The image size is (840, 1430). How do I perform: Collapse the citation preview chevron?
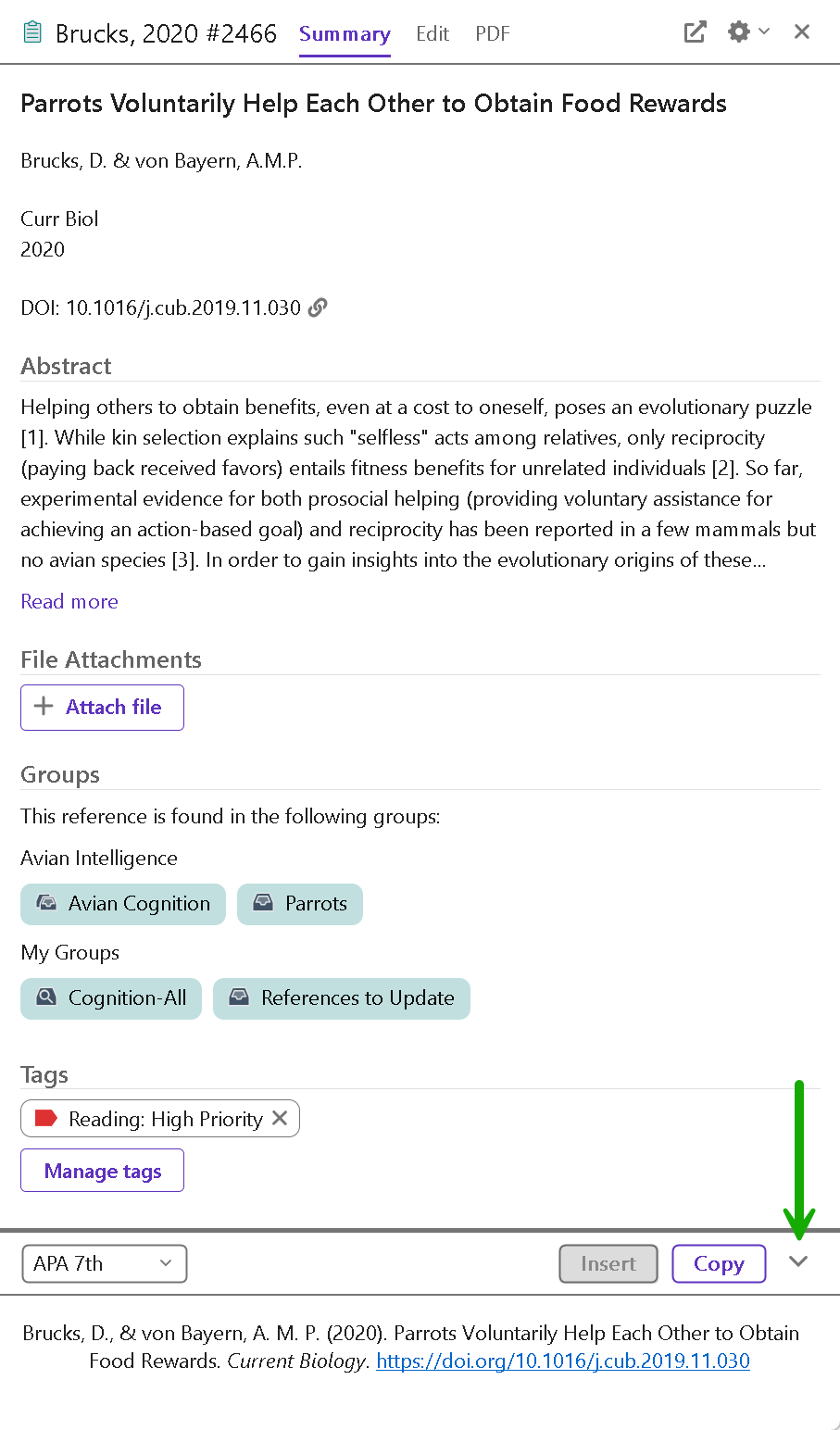(798, 1261)
